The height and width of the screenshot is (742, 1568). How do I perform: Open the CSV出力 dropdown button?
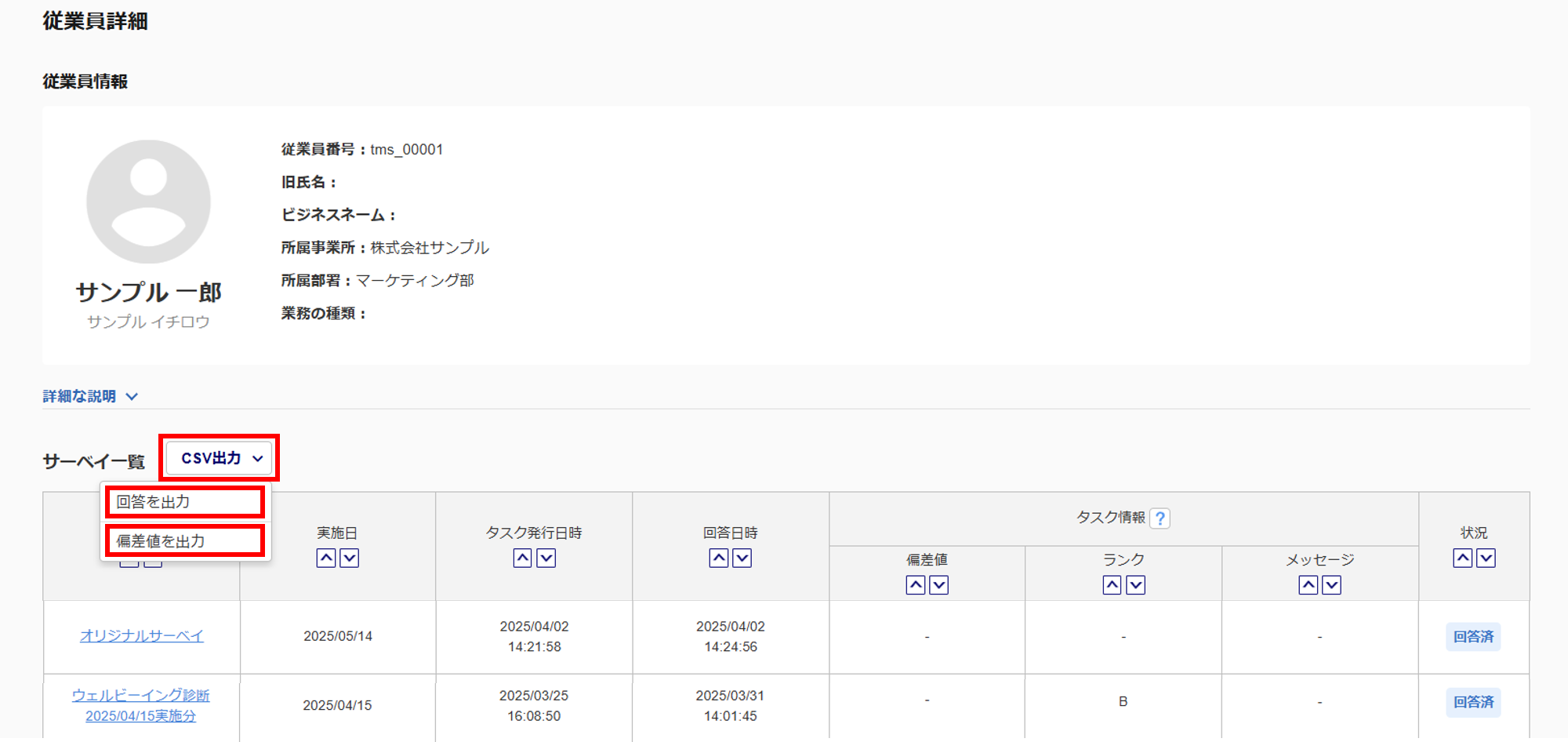[x=220, y=458]
